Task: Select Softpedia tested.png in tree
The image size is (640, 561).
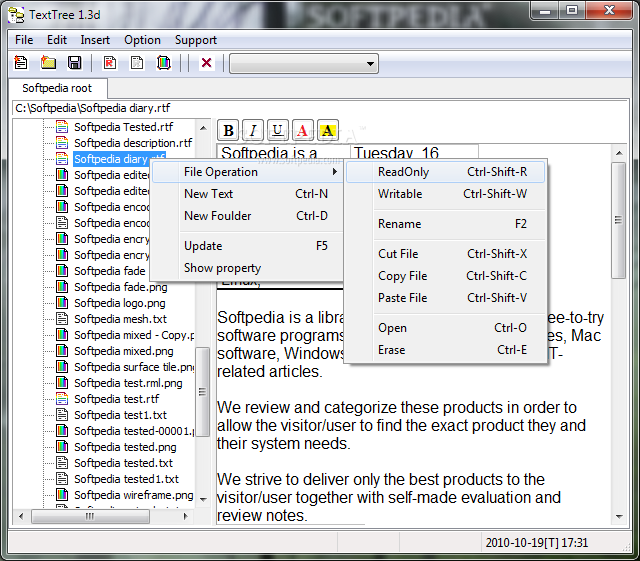Action: 125,447
